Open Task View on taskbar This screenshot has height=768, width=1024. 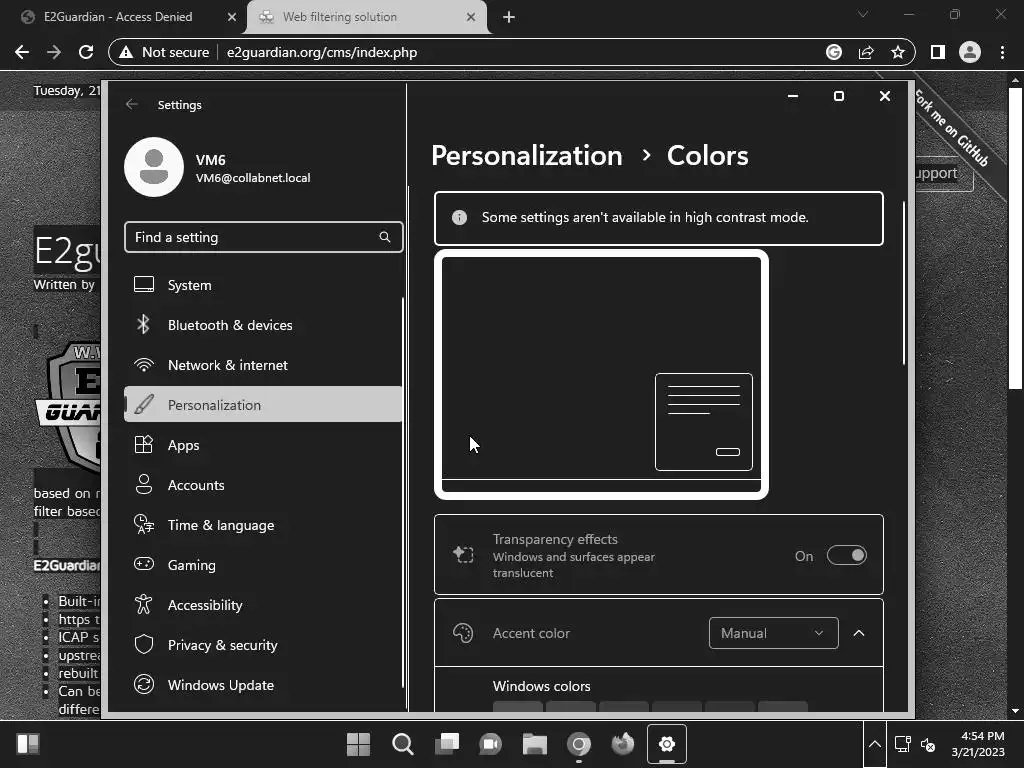pos(447,744)
